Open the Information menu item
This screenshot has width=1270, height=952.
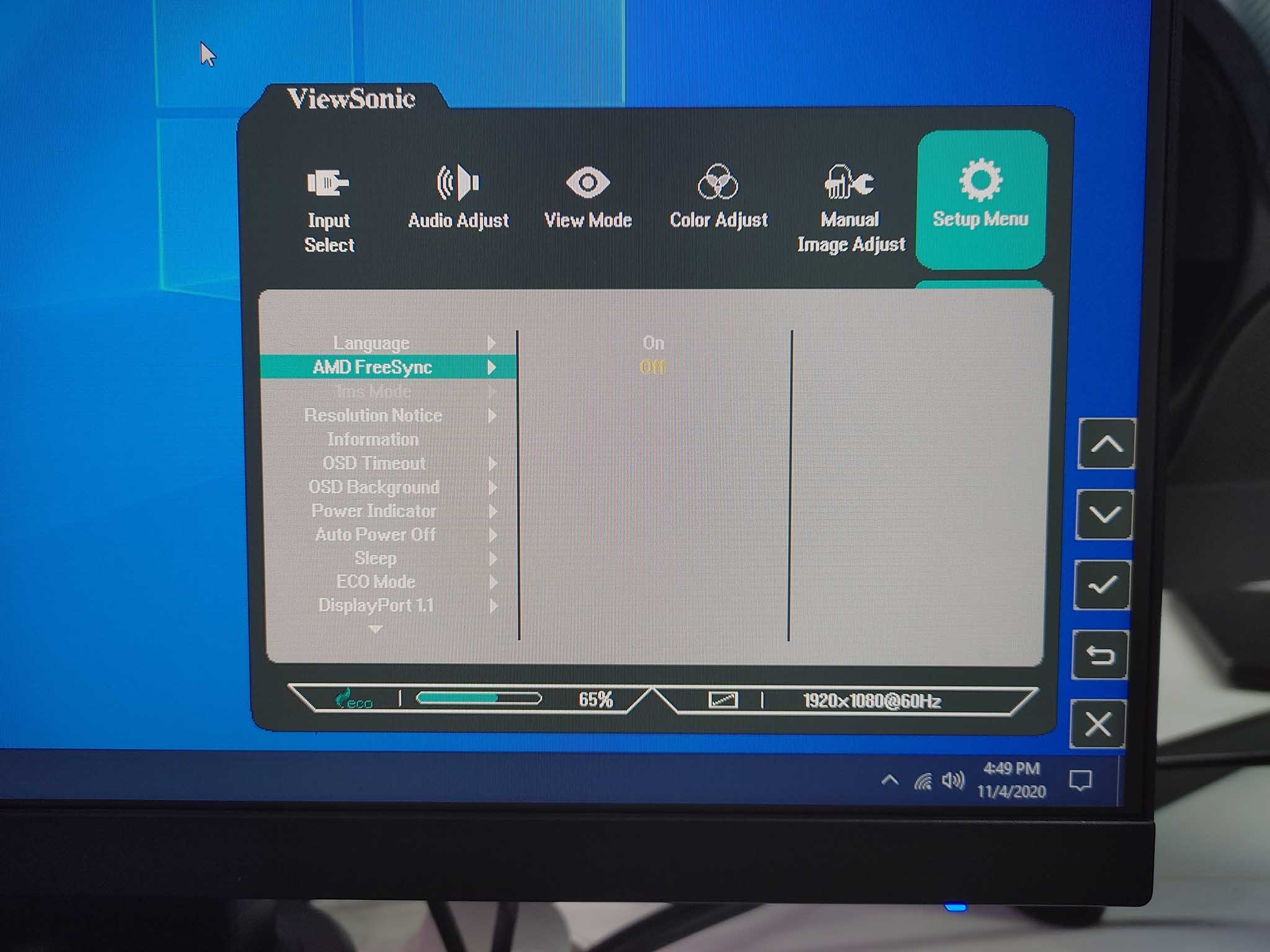coord(373,439)
